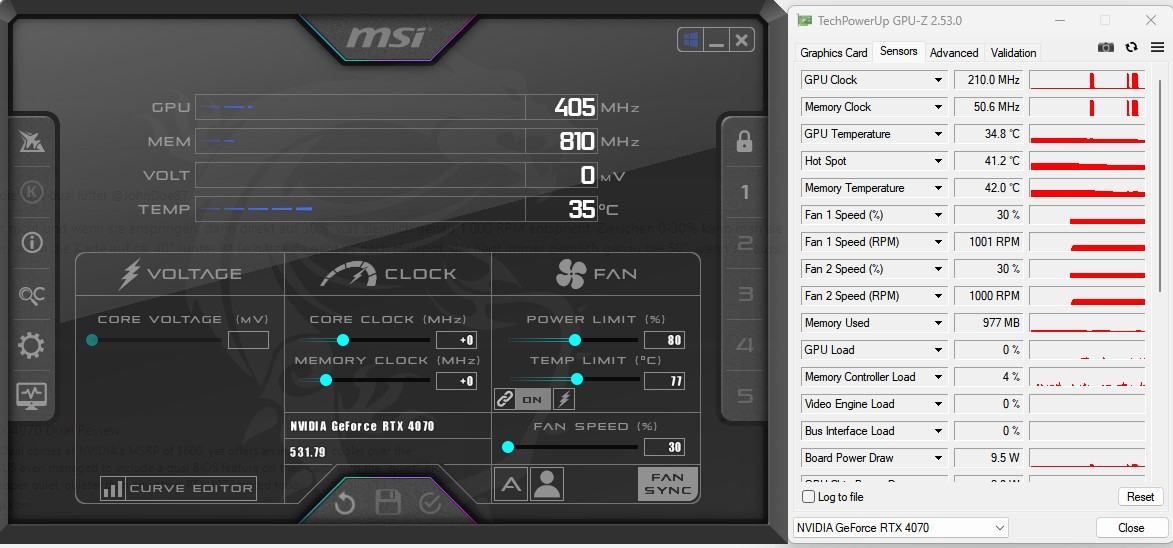Viewport: 1173px width, 548px height.
Task: Click the Memory Clock +0 value field
Action: 456,381
